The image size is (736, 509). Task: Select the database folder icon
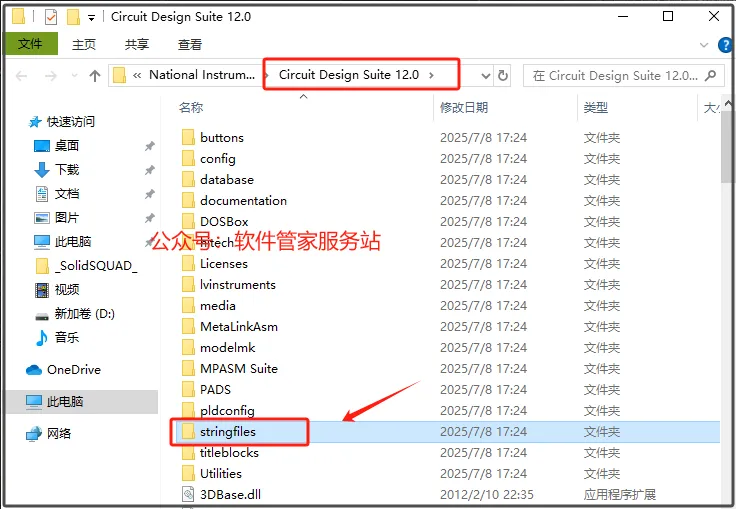pyautogui.click(x=188, y=179)
